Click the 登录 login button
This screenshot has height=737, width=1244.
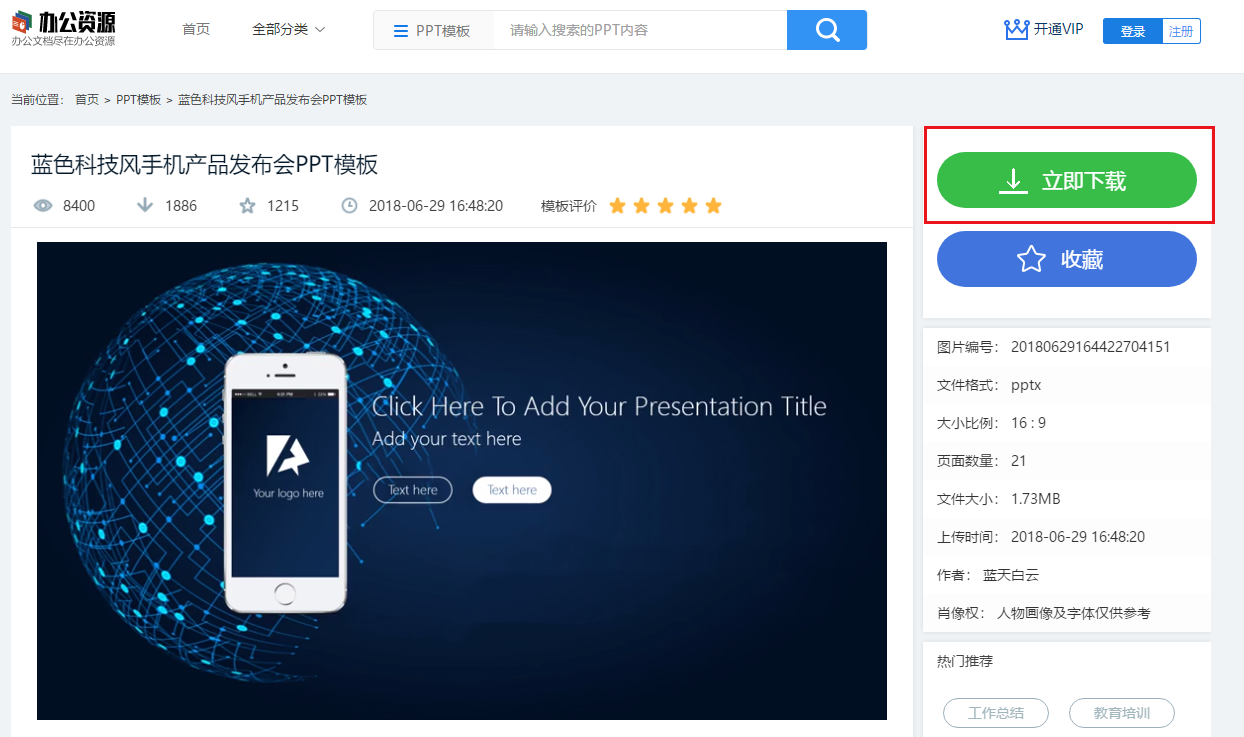pos(1133,31)
